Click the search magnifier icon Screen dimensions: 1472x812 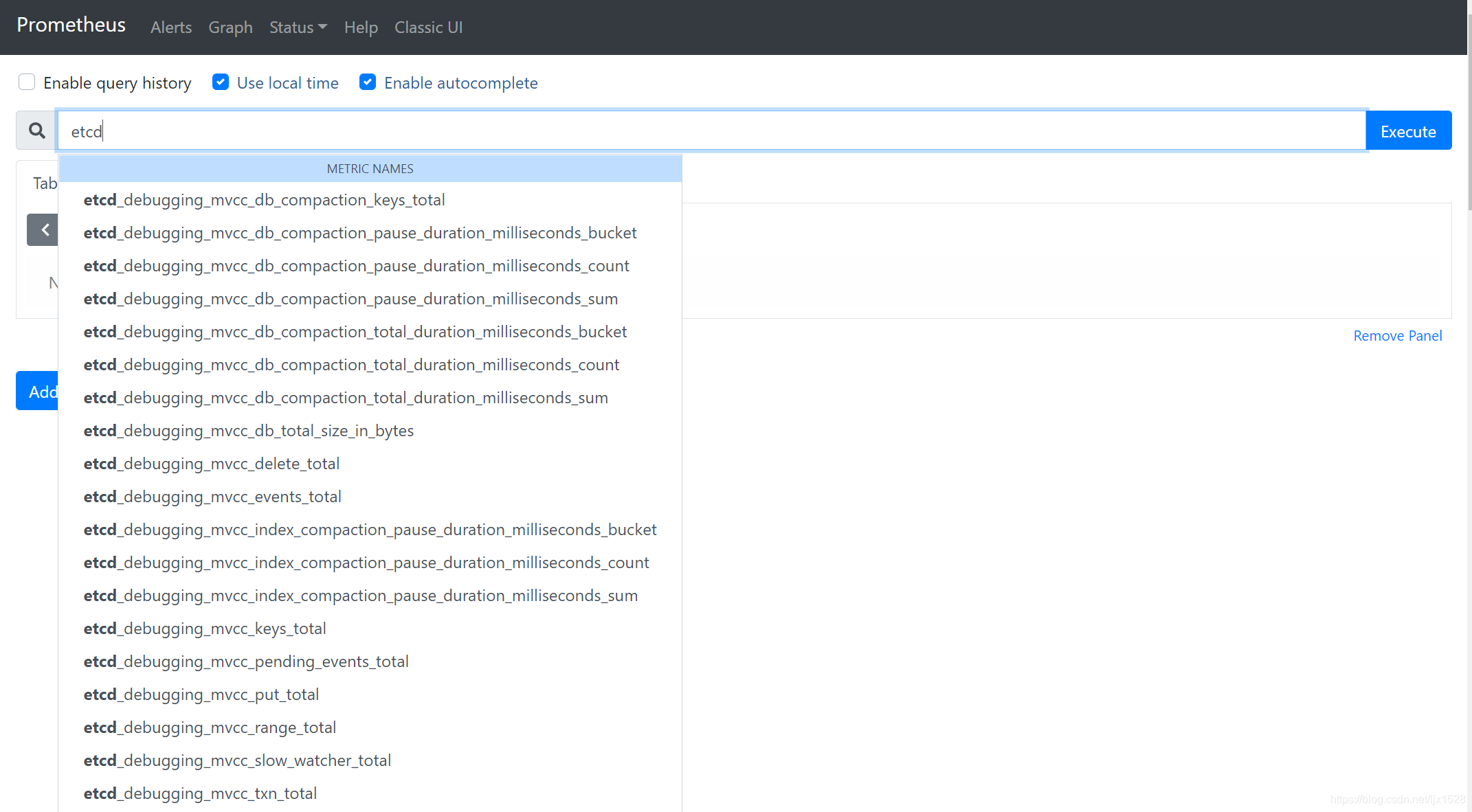pyautogui.click(x=37, y=131)
